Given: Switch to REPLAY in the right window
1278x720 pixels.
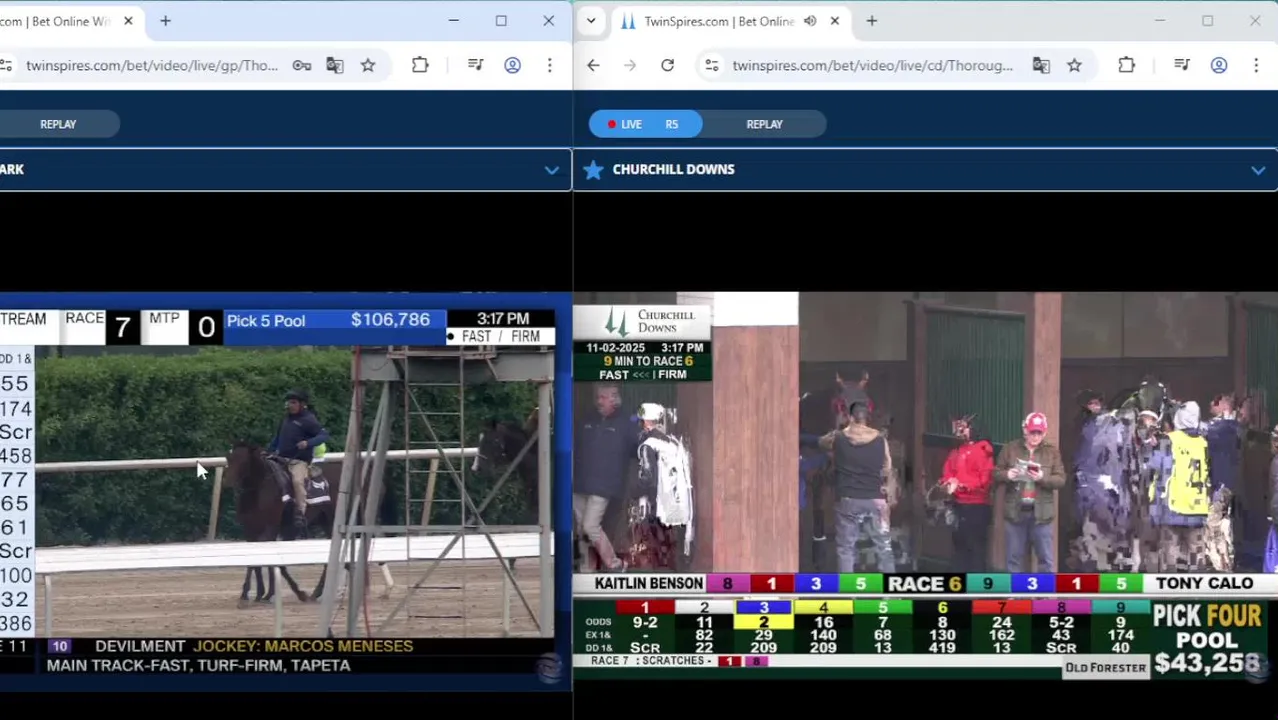Looking at the screenshot, I should pos(764,124).
